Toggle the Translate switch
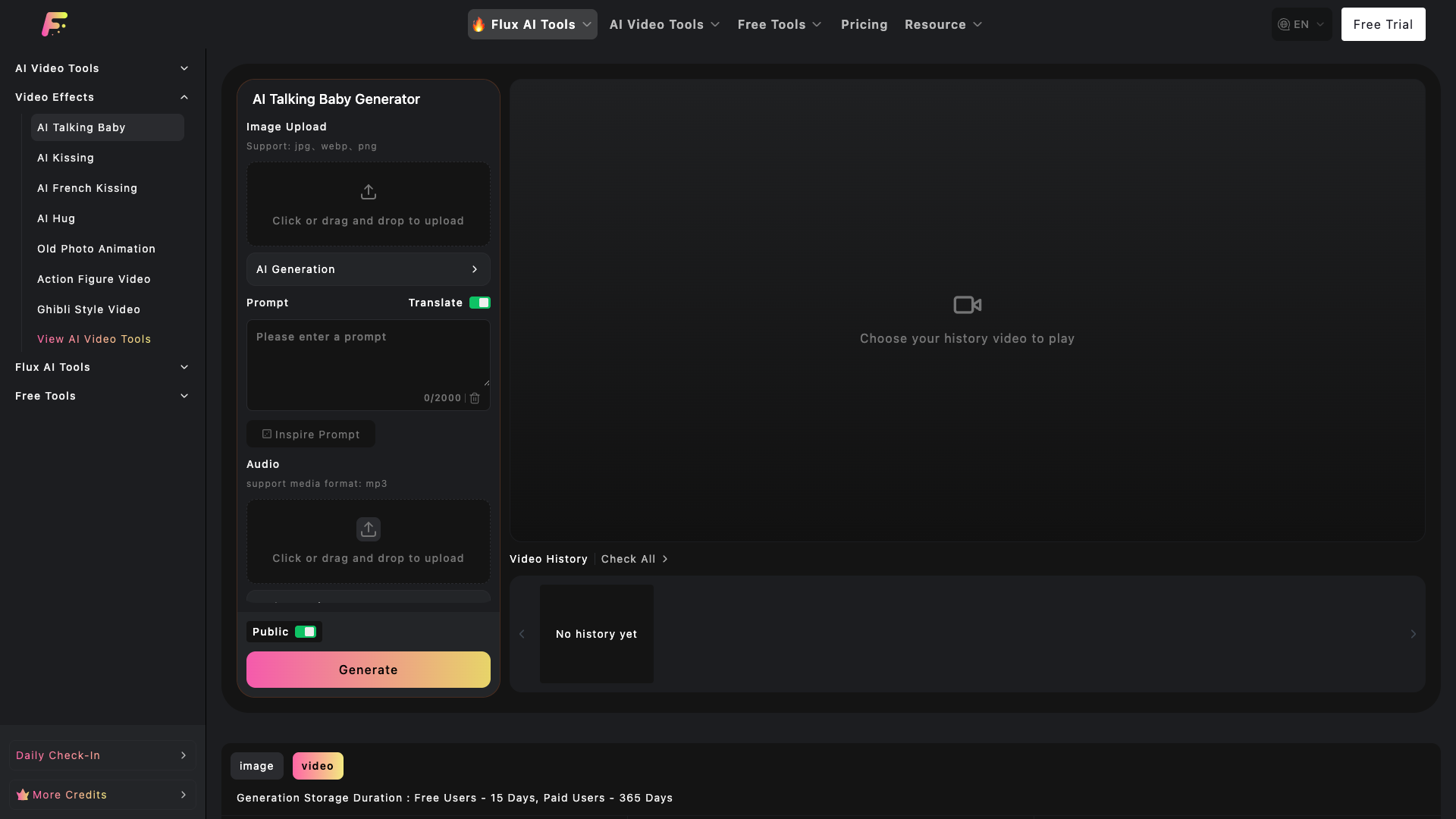 click(480, 303)
